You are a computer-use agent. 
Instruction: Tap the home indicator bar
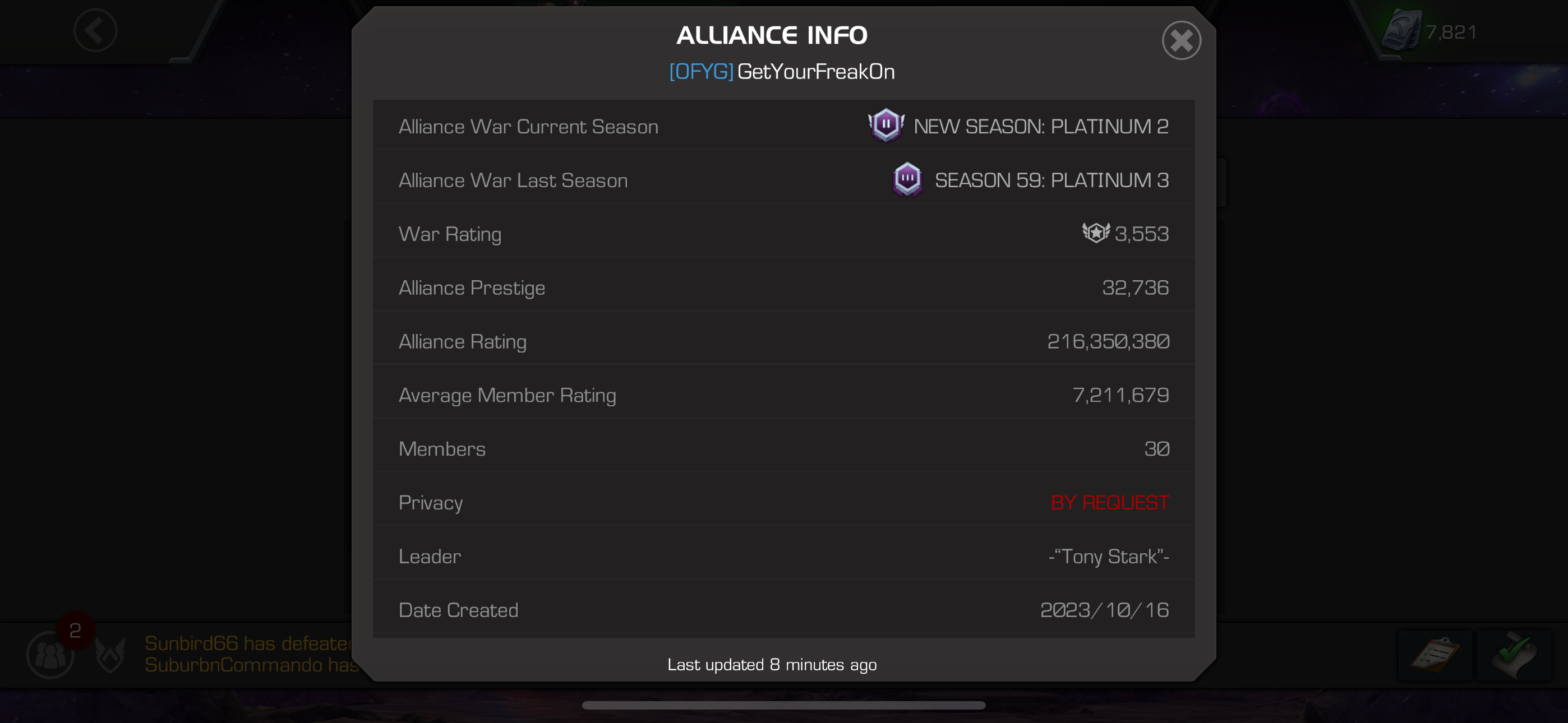[x=783, y=706]
